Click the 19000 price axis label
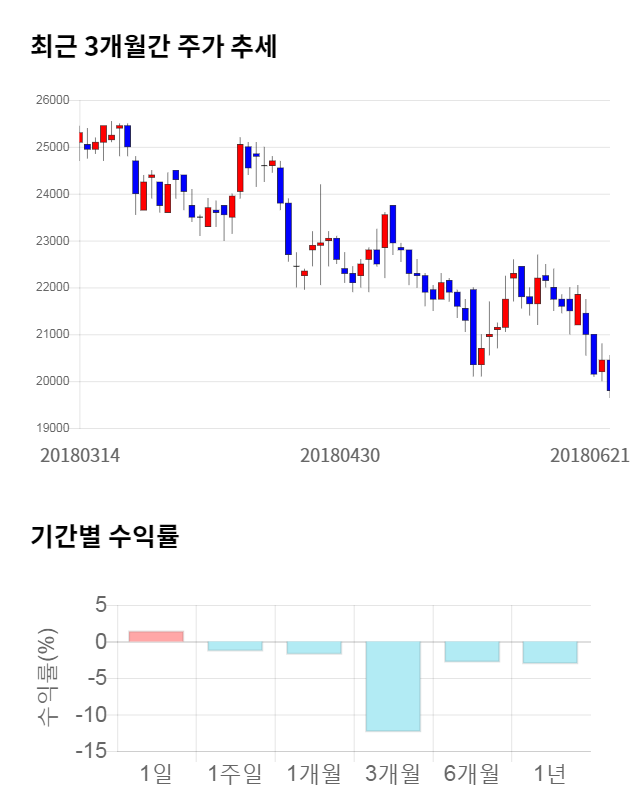Viewport: 640px width, 810px height. click(x=51, y=428)
